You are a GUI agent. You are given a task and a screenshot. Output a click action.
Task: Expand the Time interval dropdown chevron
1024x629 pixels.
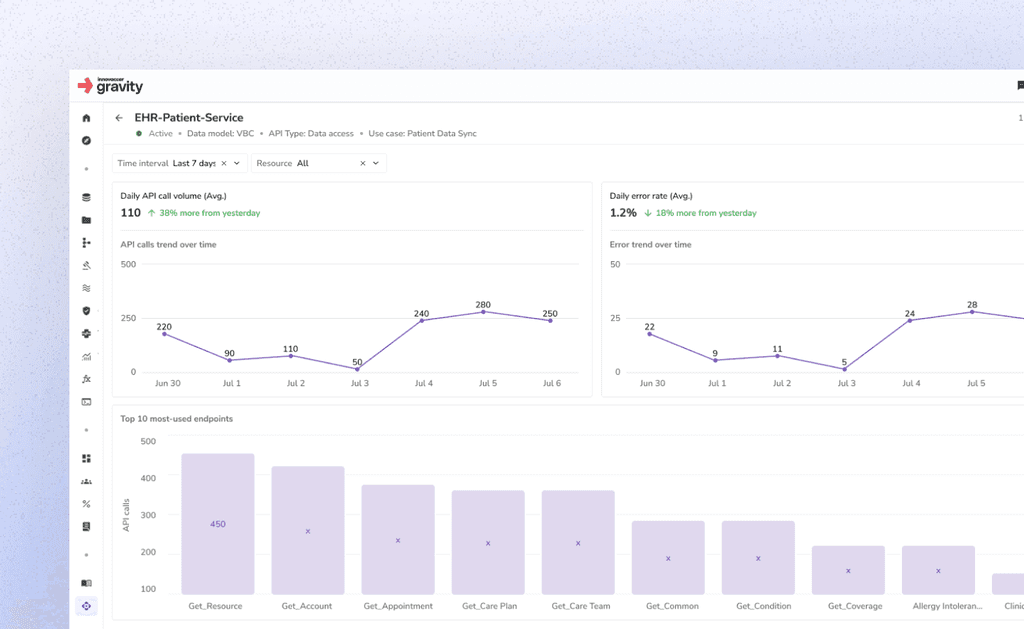pos(236,163)
